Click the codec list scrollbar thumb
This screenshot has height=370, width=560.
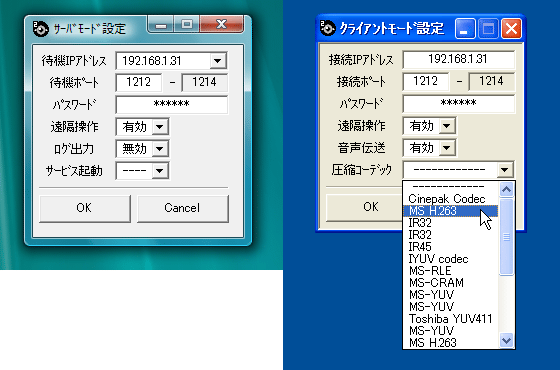click(506, 237)
